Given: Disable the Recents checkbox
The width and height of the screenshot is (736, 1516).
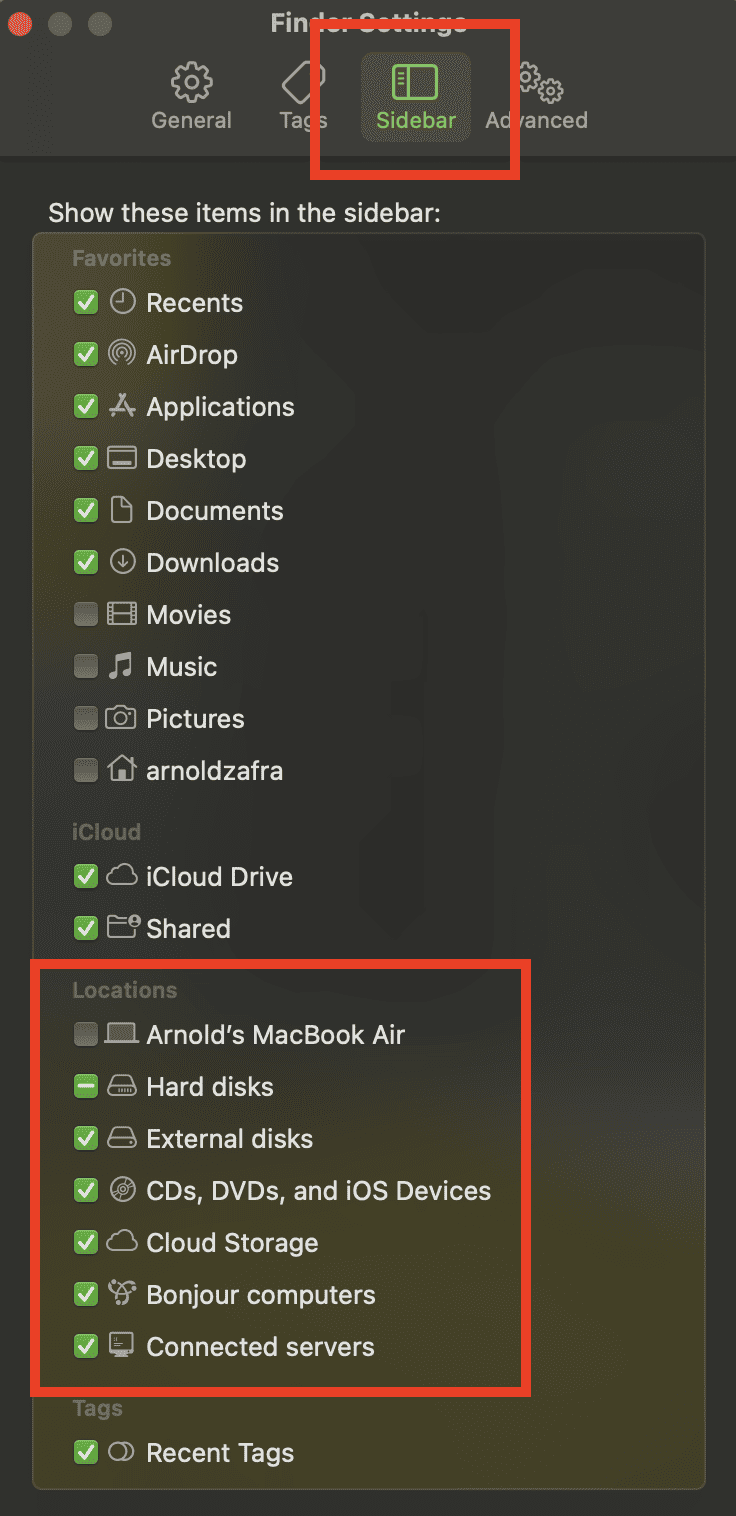Looking at the screenshot, I should coord(85,302).
